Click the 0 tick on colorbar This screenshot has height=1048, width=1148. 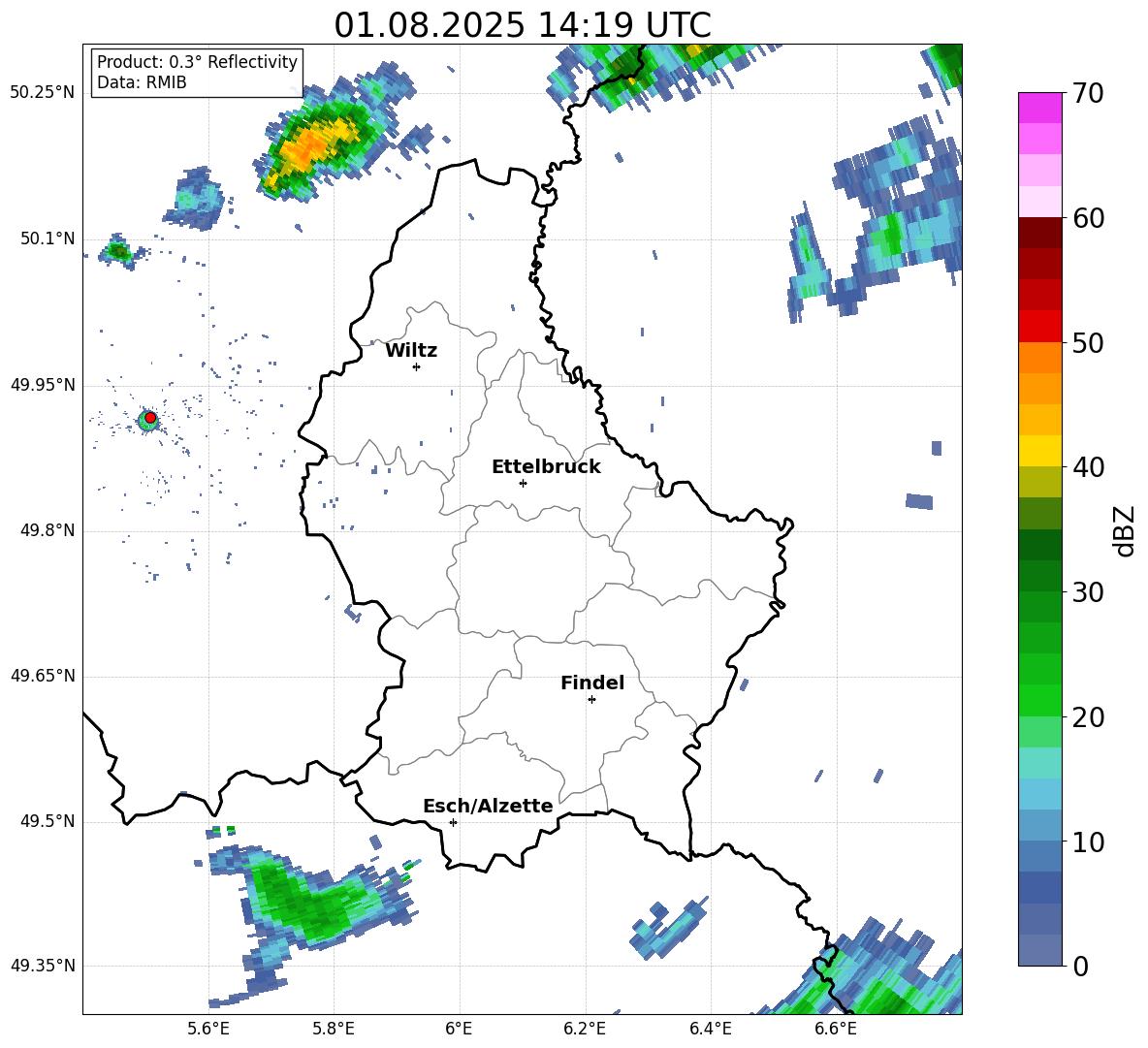(1080, 966)
